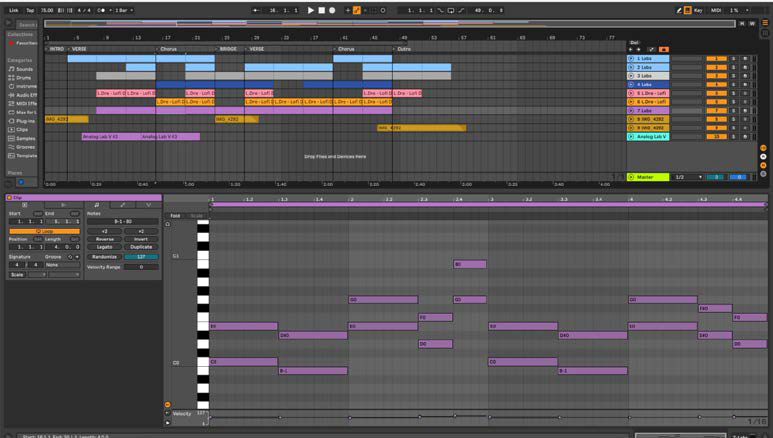Open the Samples category in browser

tap(26, 137)
